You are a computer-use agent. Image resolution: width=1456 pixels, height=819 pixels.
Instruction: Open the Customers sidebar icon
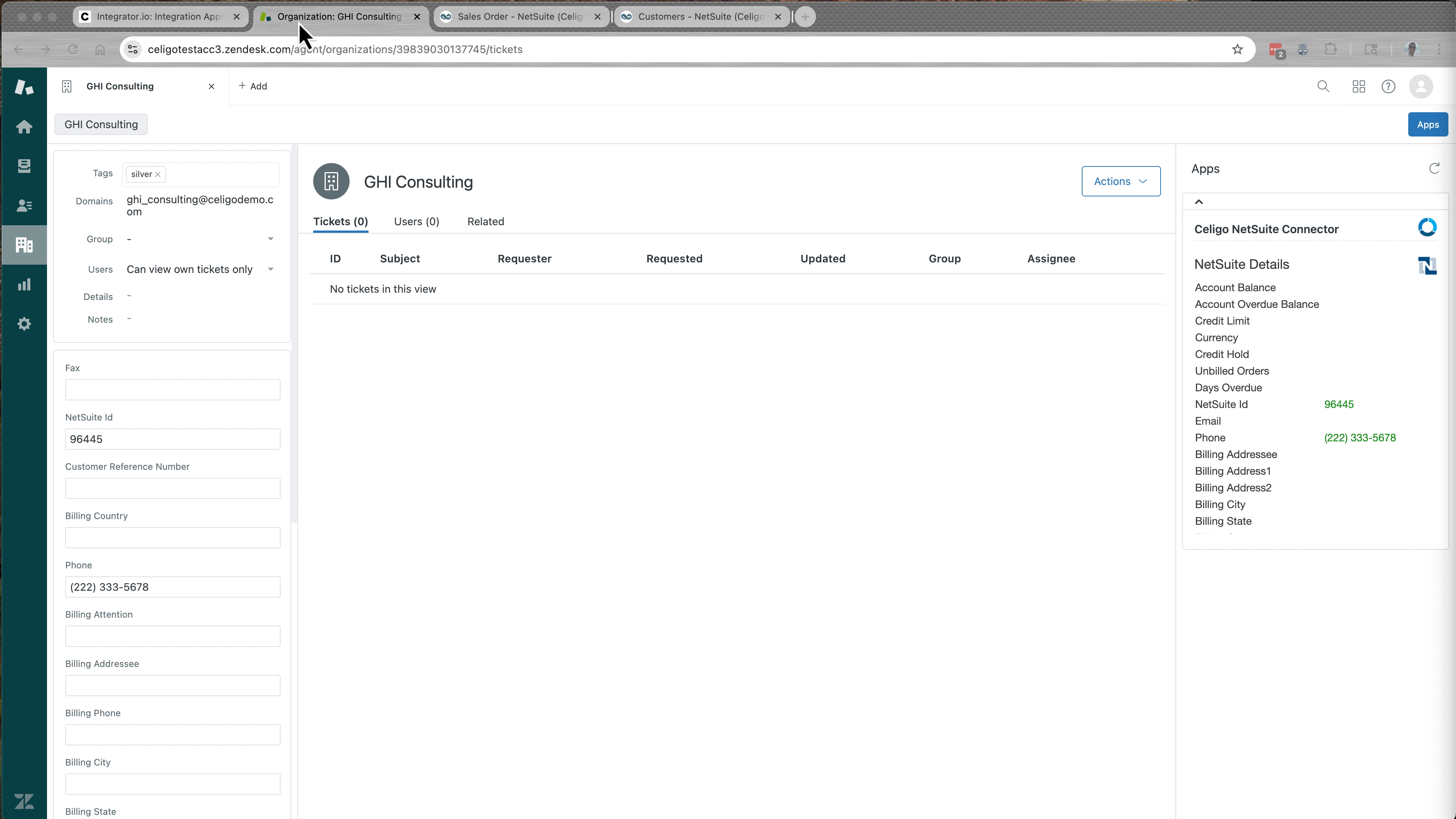[x=24, y=205]
